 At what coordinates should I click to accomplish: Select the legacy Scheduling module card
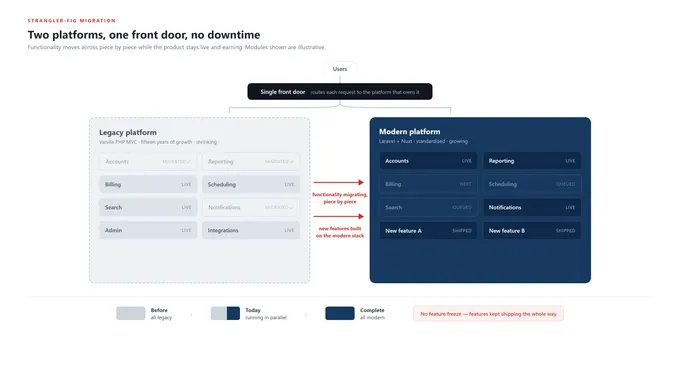(251, 184)
